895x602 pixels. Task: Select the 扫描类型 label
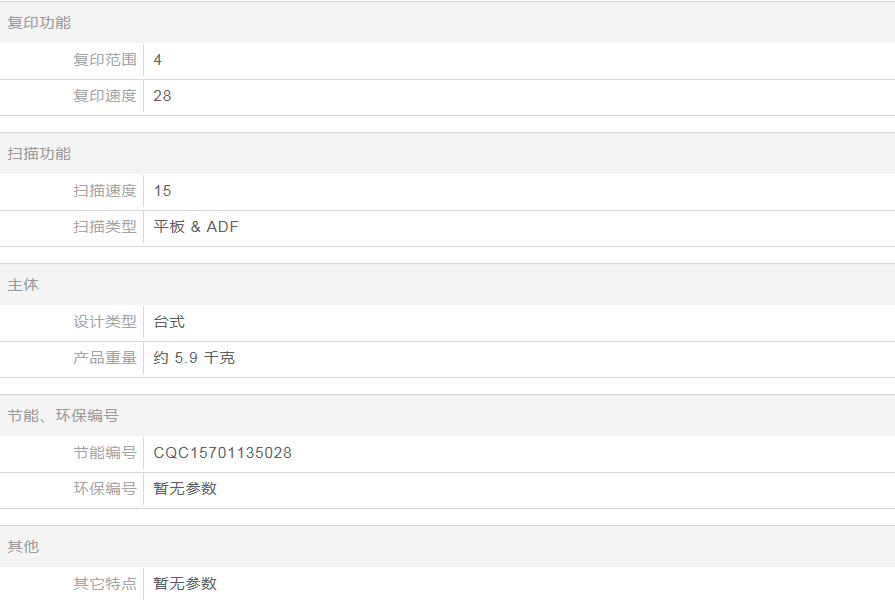(105, 227)
